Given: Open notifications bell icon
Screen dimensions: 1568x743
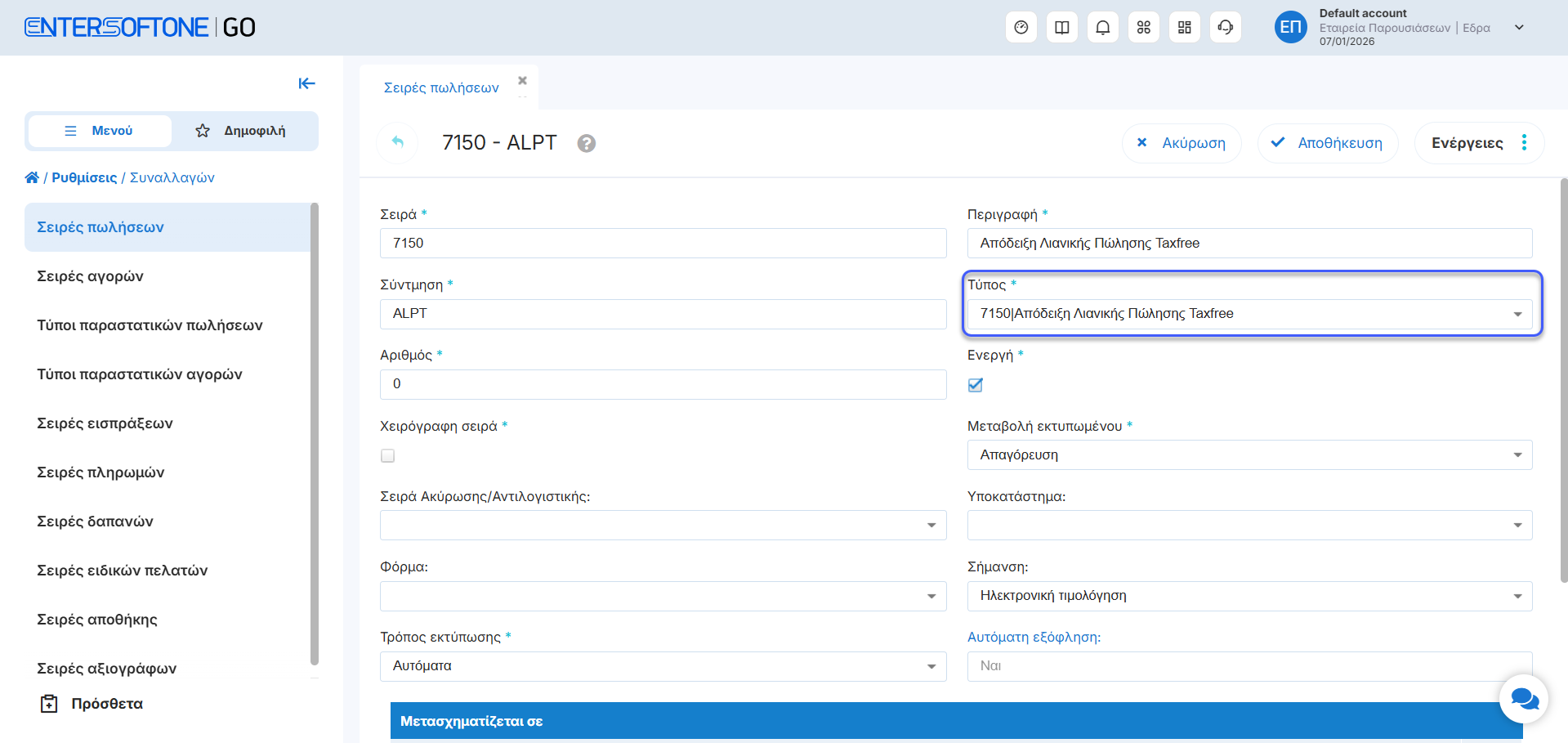Looking at the screenshot, I should [1102, 28].
